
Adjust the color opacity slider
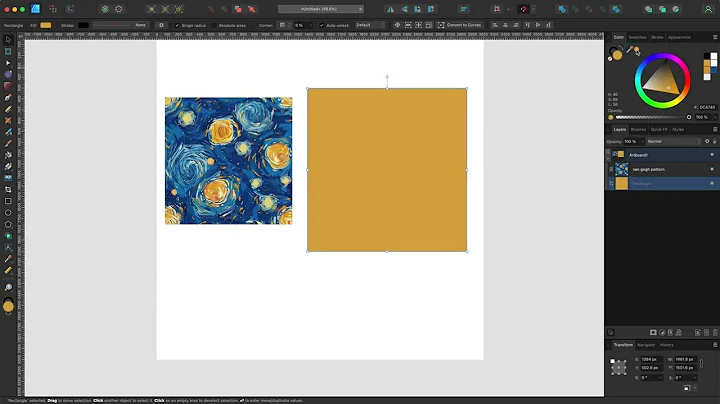pos(652,118)
